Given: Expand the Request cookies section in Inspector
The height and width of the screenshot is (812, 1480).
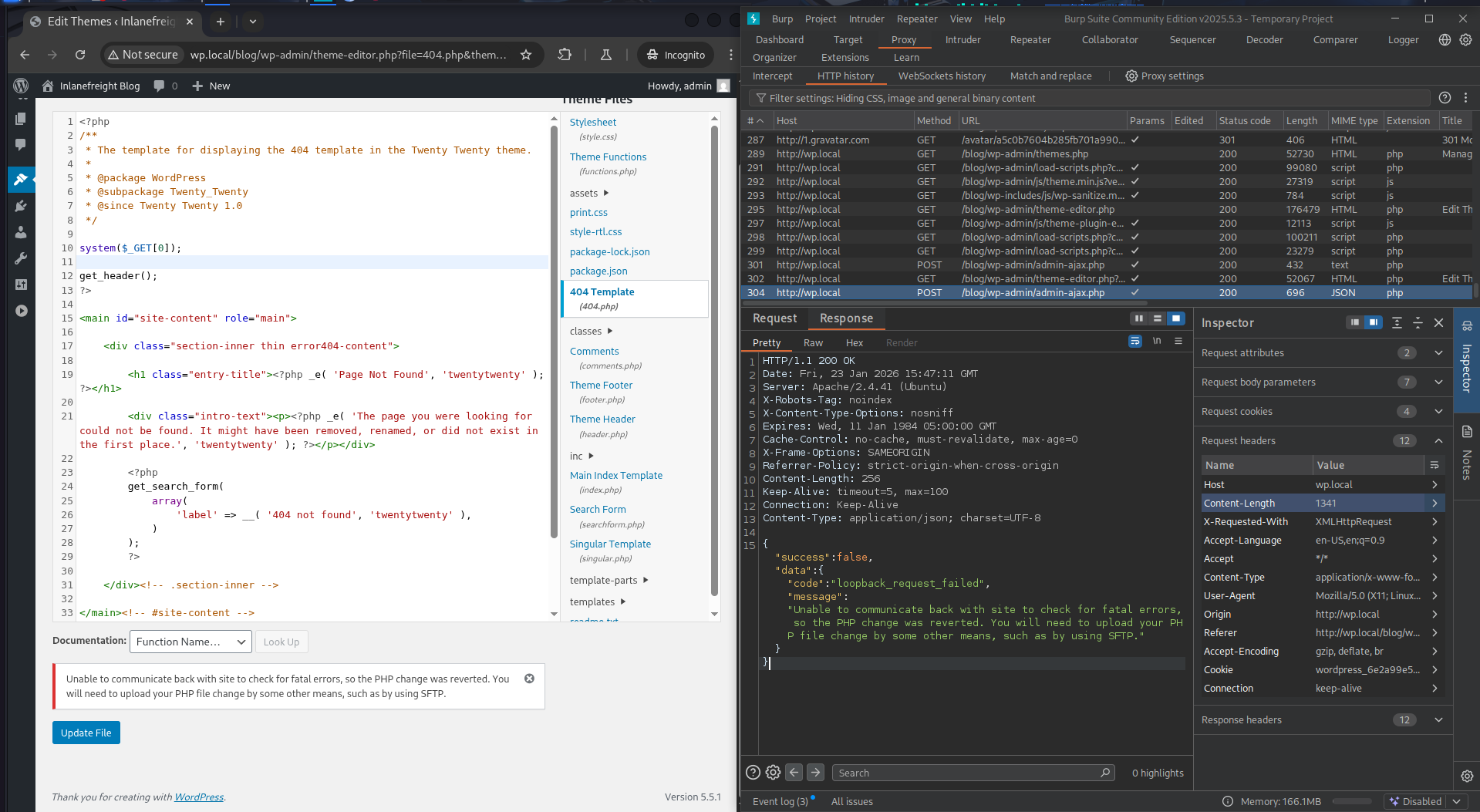Looking at the screenshot, I should [x=1438, y=411].
